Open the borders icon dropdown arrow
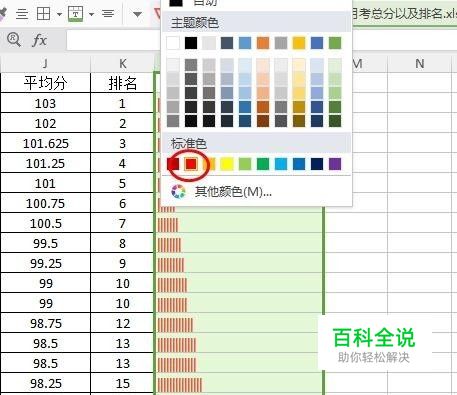457x395 pixels. [59, 14]
